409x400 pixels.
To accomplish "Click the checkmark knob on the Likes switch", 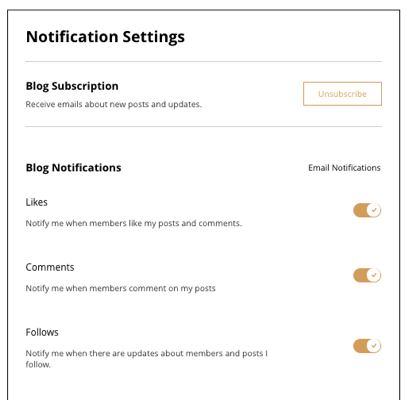I will 374,210.
